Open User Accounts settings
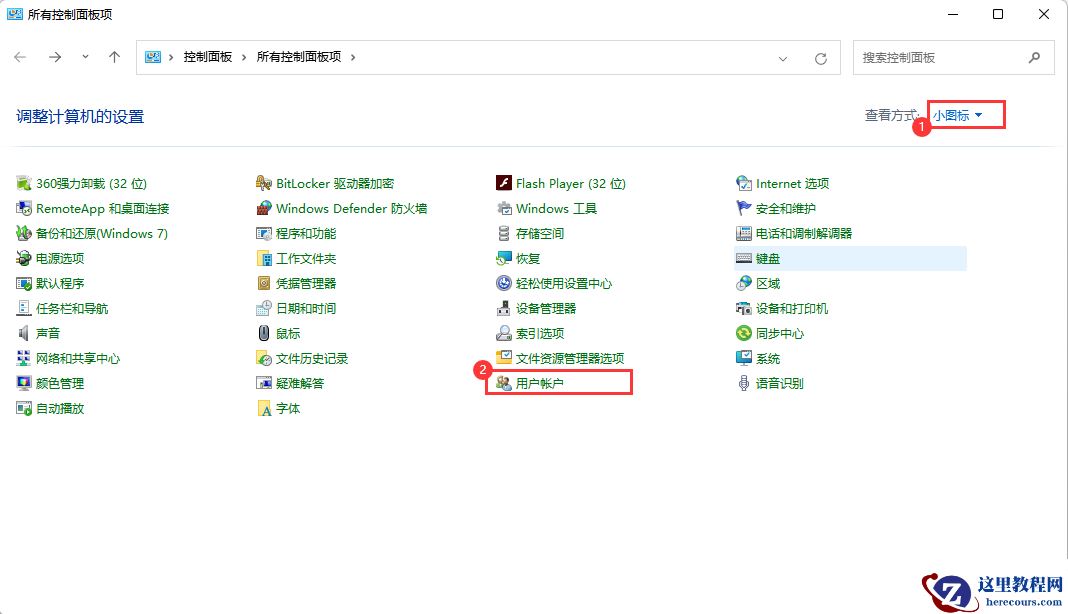This screenshot has height=614, width=1068. 547,382
